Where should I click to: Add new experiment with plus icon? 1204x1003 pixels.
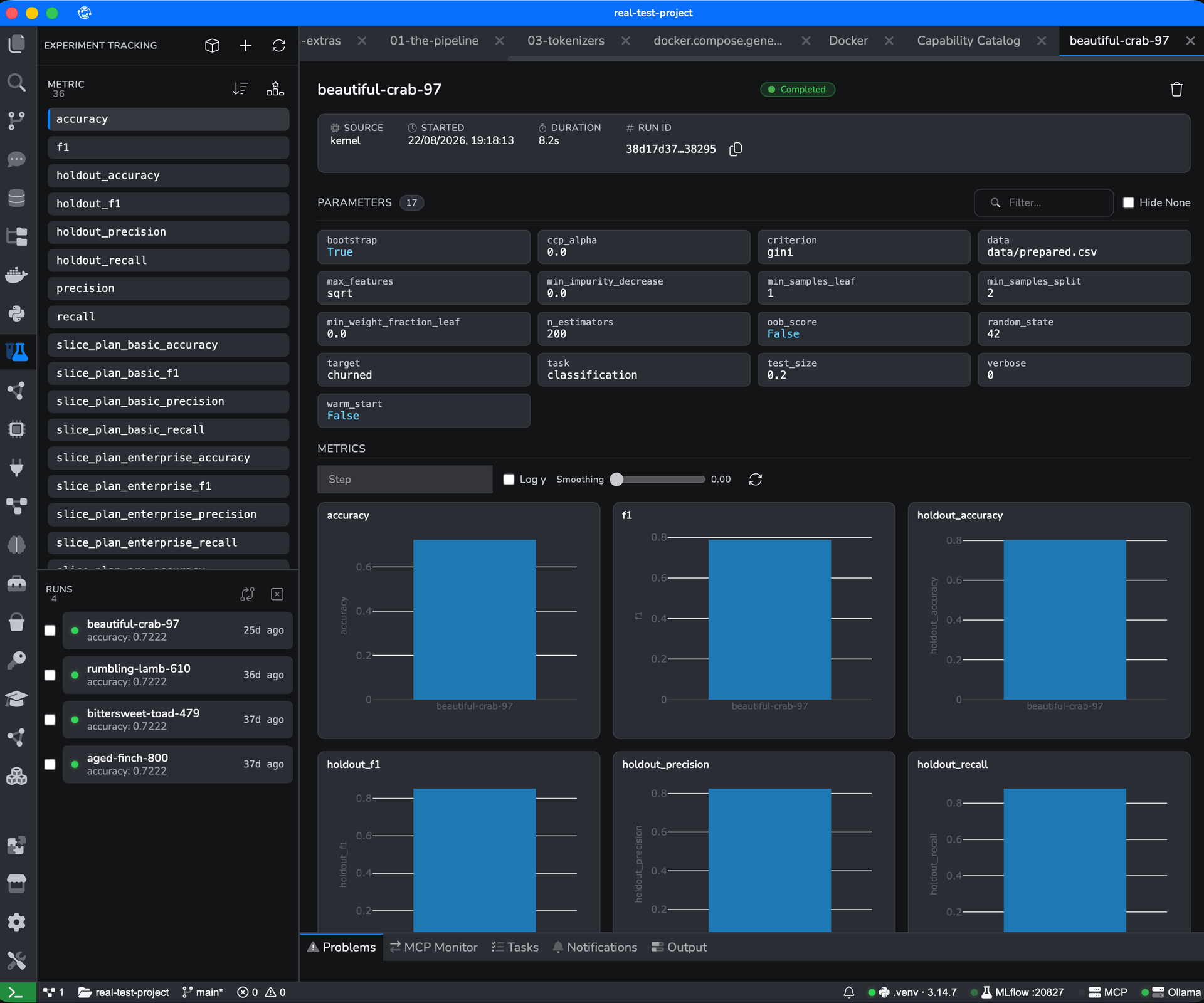pyautogui.click(x=246, y=45)
